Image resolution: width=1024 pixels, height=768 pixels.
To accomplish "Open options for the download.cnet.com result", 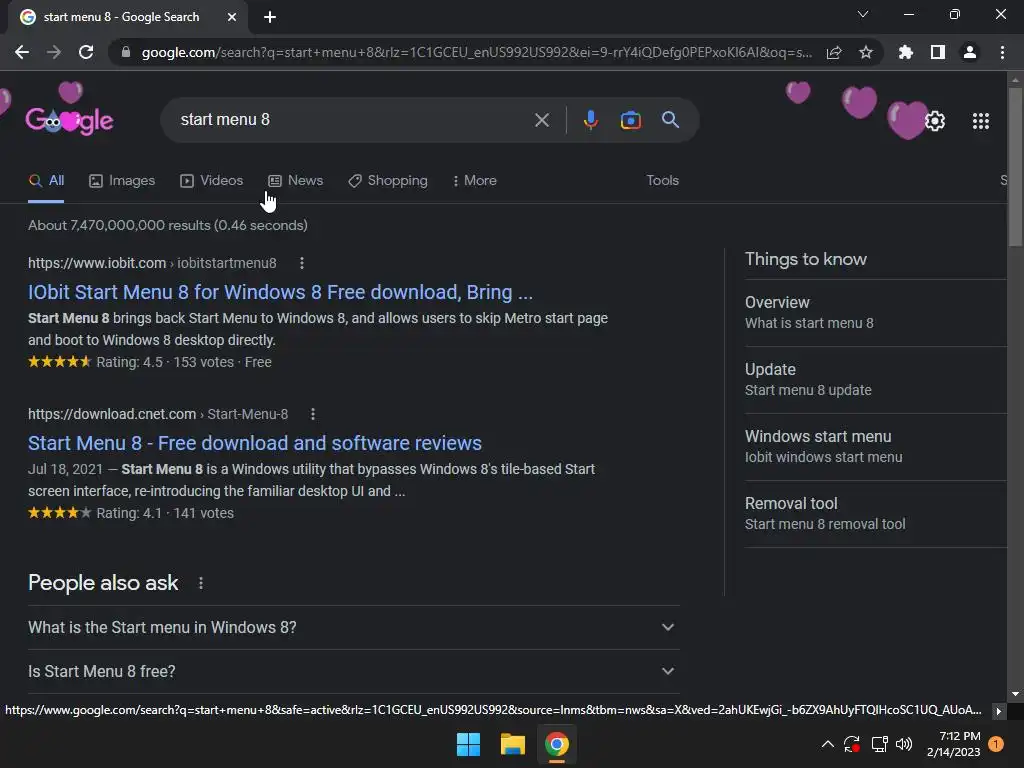I will pyautogui.click(x=313, y=414).
